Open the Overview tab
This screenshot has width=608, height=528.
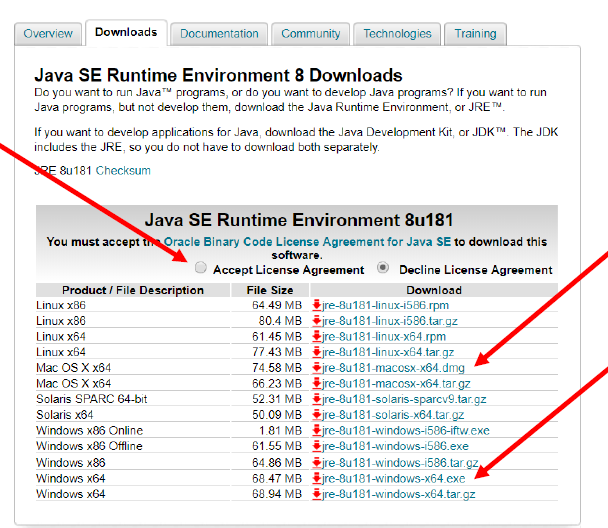click(x=47, y=33)
